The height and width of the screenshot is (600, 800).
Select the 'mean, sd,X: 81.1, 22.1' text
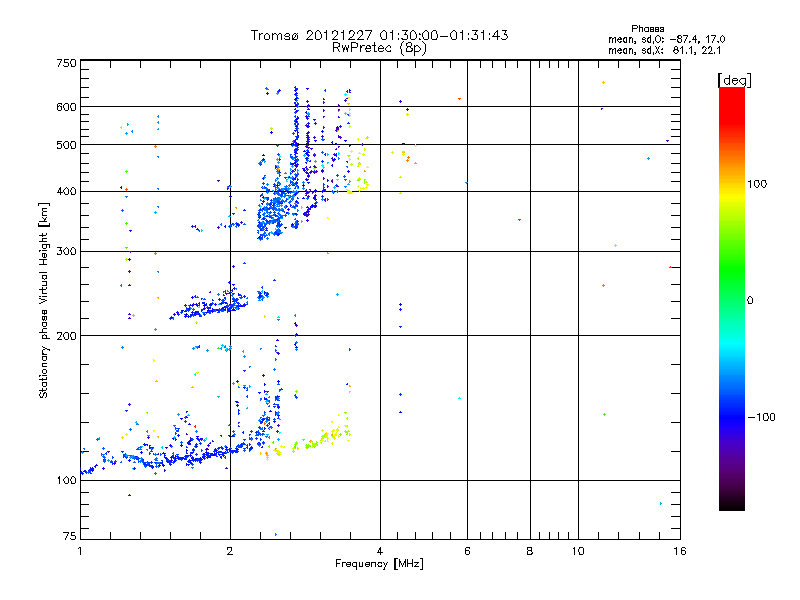[x=664, y=50]
